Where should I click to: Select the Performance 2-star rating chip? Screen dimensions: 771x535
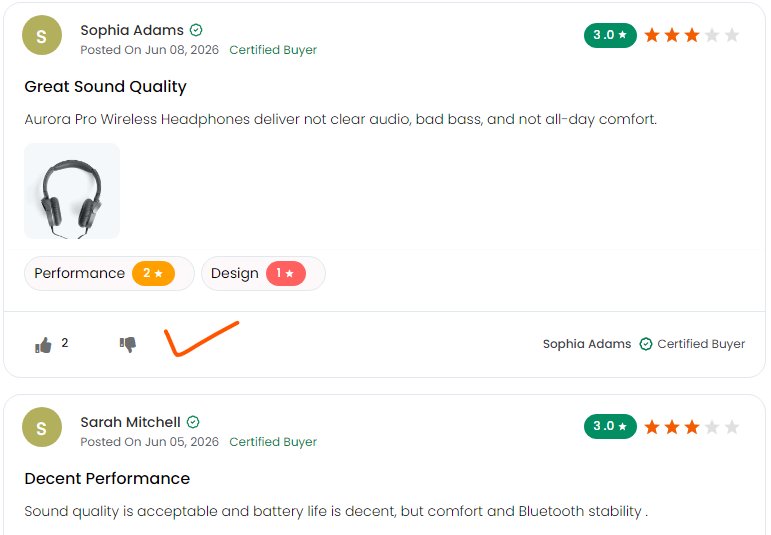coord(109,273)
